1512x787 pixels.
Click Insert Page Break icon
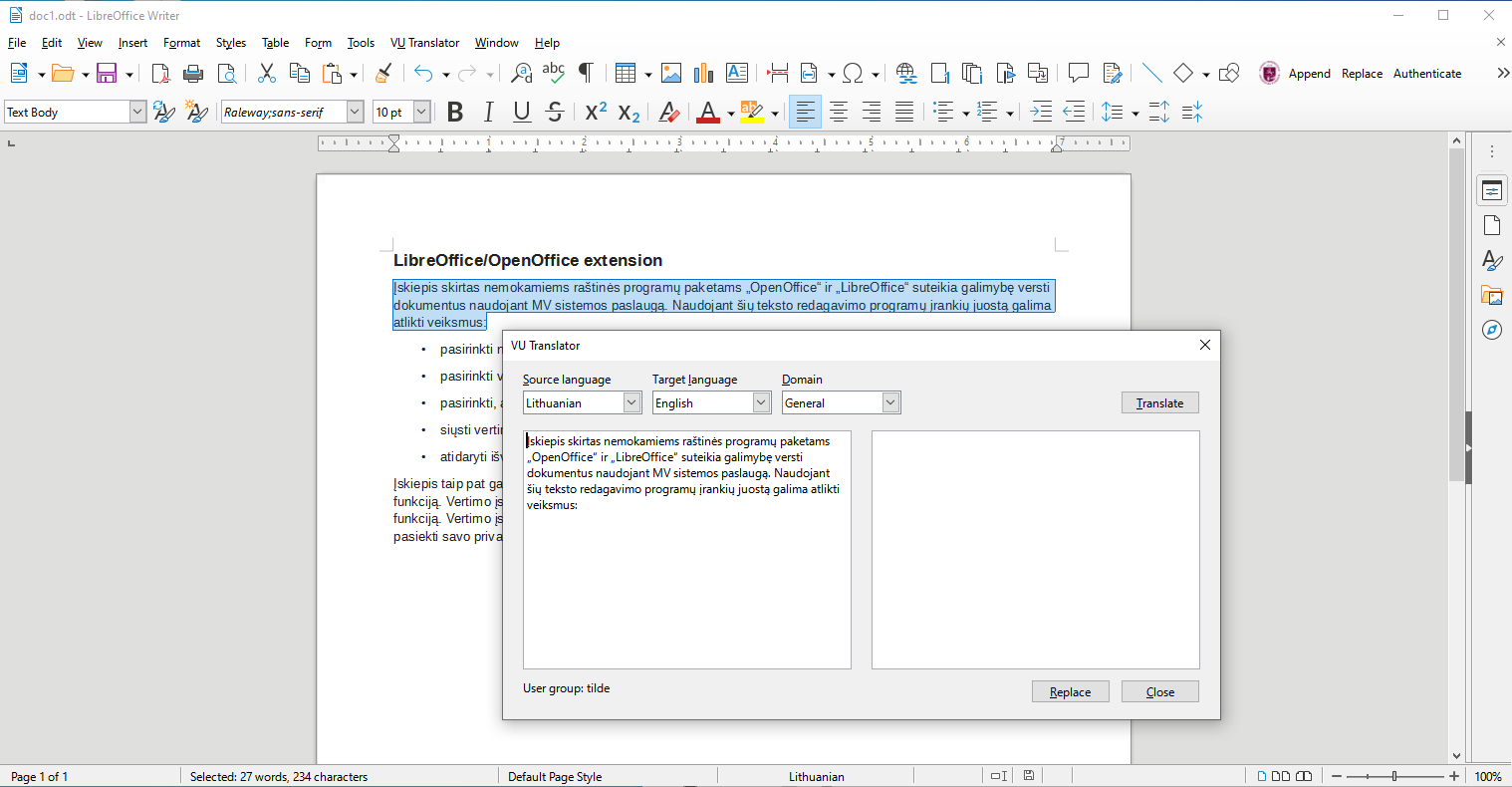pyautogui.click(x=778, y=73)
